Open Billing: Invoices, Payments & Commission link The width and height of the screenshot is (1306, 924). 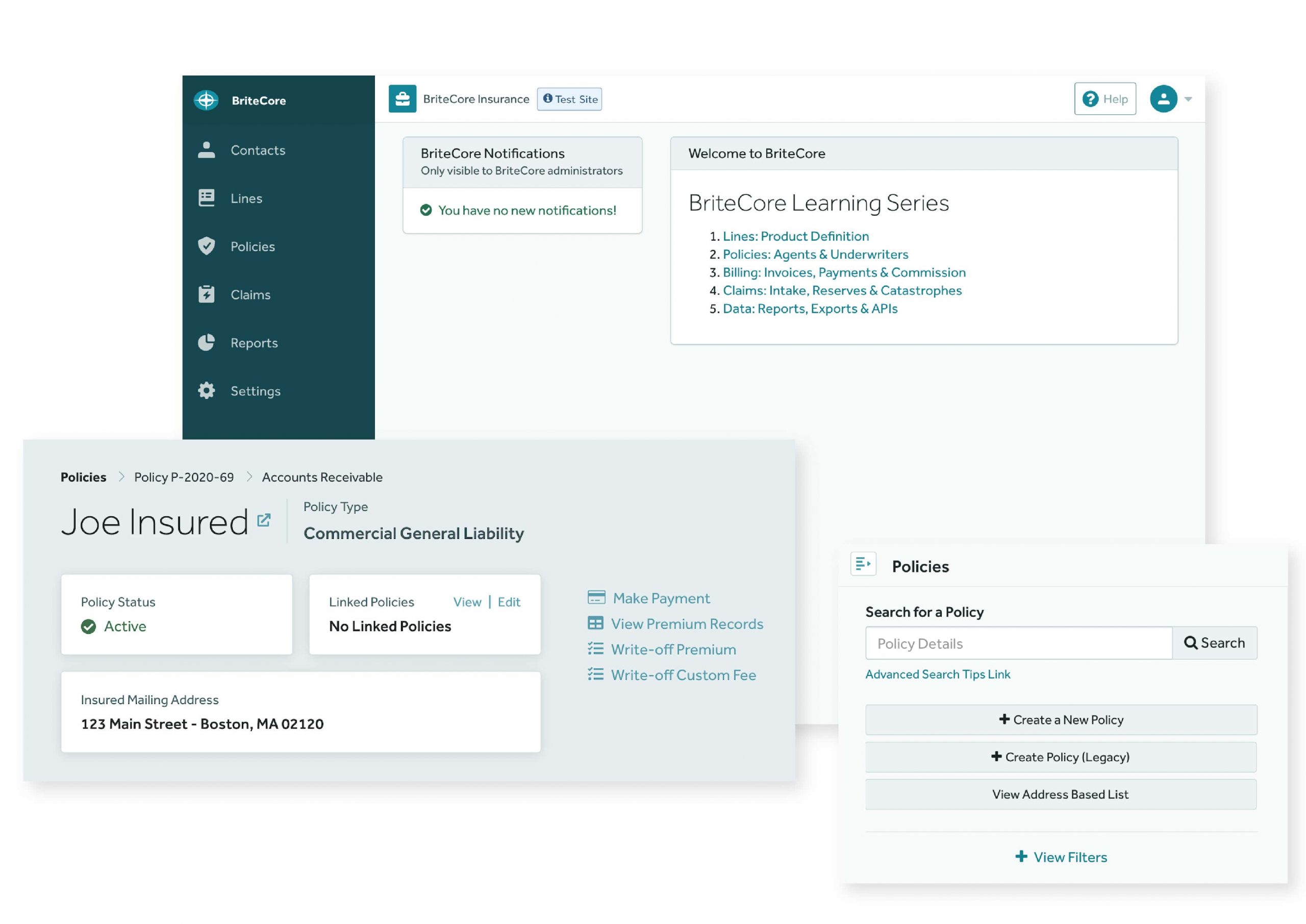844,272
